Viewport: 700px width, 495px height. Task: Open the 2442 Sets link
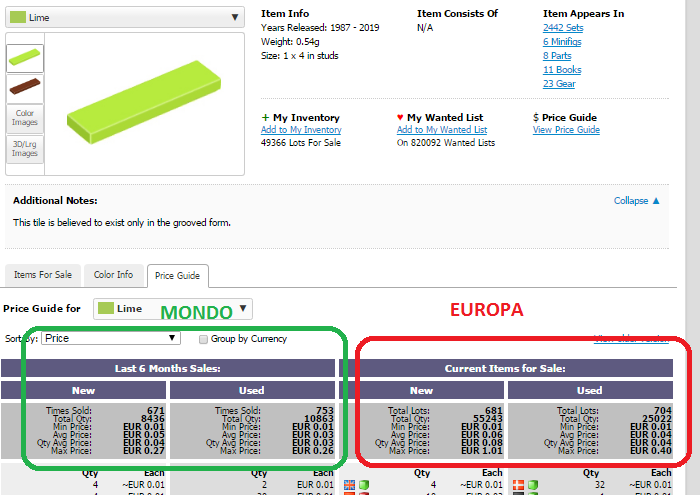point(563,28)
